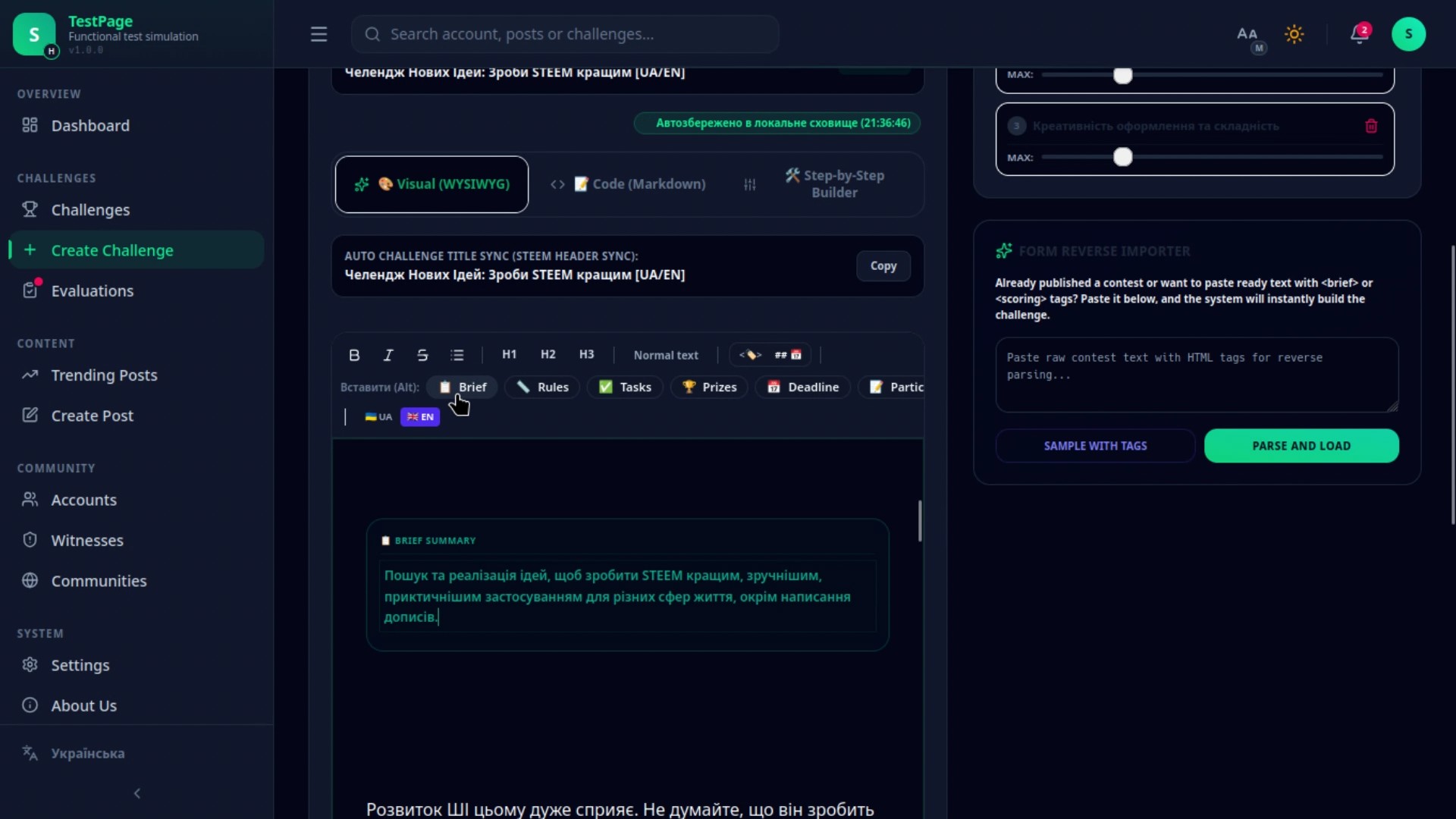Adjust the topmost MAX slider handle
Screen dimensions: 1456x819
1122,75
